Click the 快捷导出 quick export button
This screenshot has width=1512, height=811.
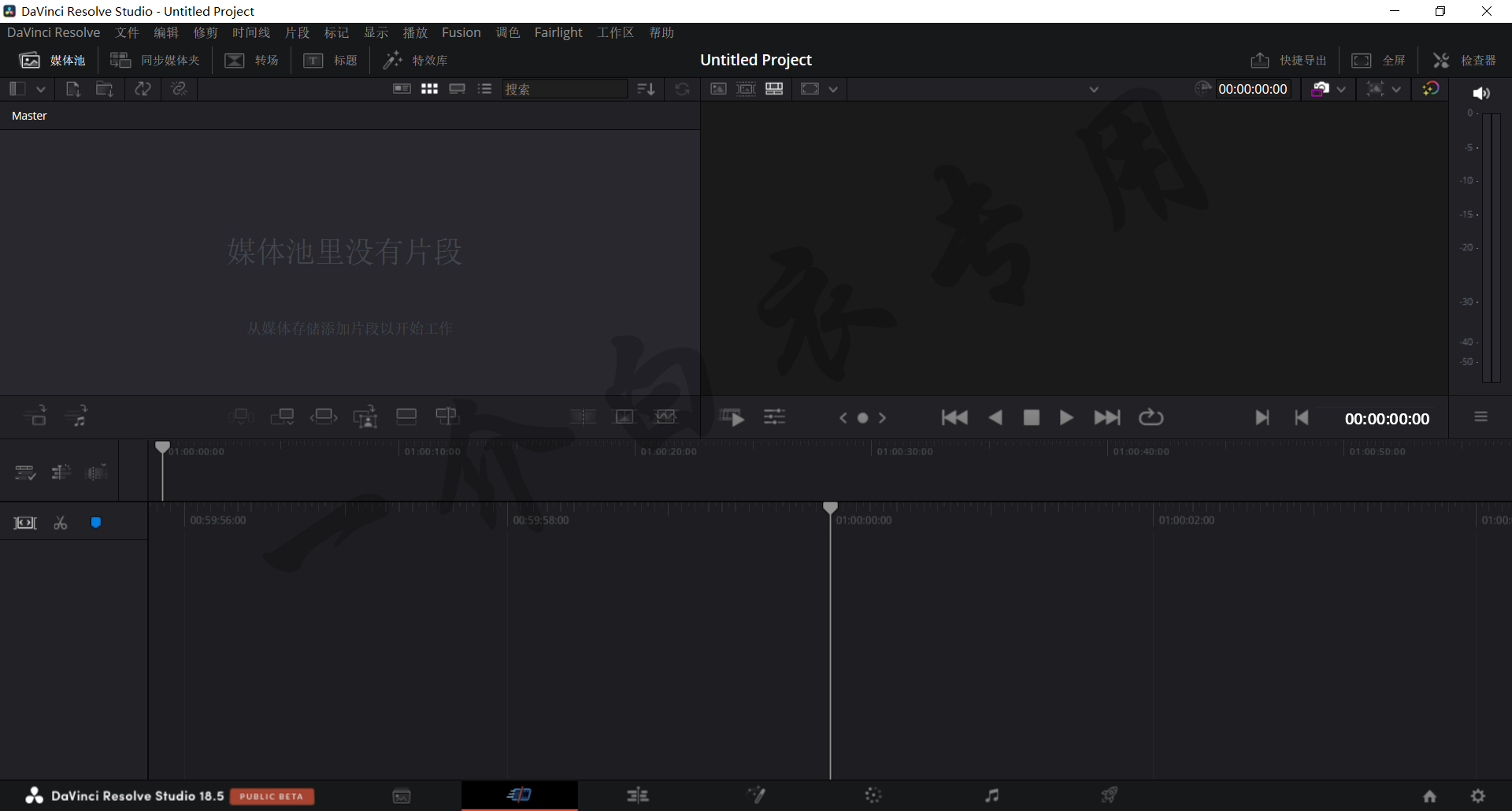click(x=1288, y=61)
